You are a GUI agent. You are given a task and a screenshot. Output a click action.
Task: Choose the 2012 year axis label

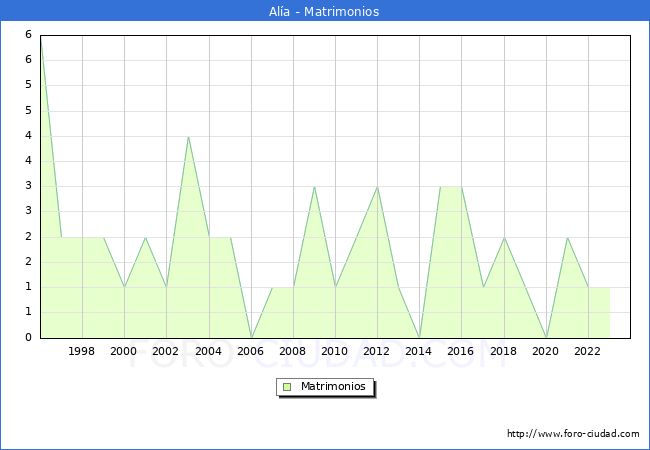pos(377,351)
